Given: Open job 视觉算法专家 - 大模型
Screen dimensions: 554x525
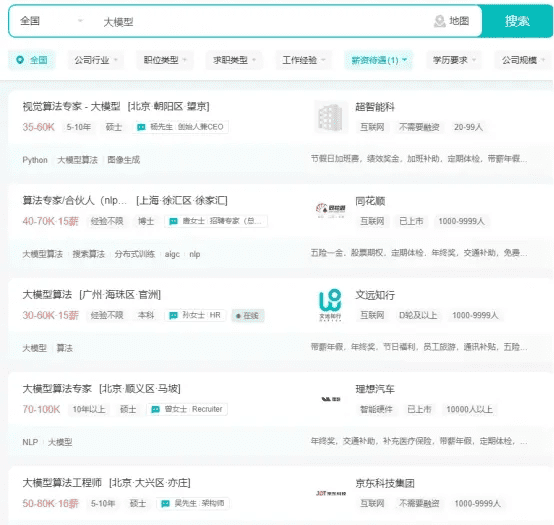Looking at the screenshot, I should pyautogui.click(x=71, y=106).
